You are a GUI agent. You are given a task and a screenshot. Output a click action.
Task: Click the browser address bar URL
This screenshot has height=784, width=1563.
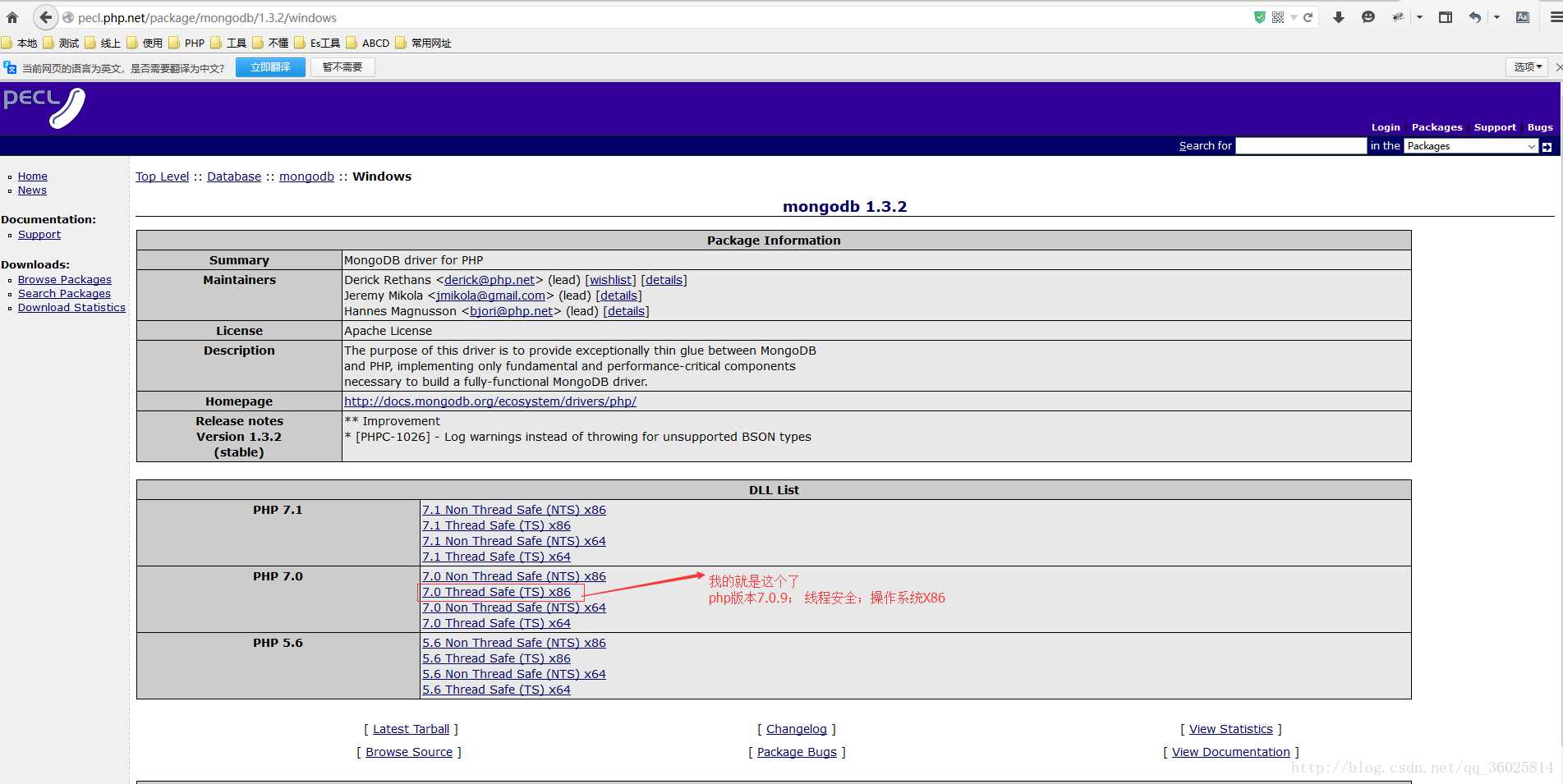pos(207,17)
